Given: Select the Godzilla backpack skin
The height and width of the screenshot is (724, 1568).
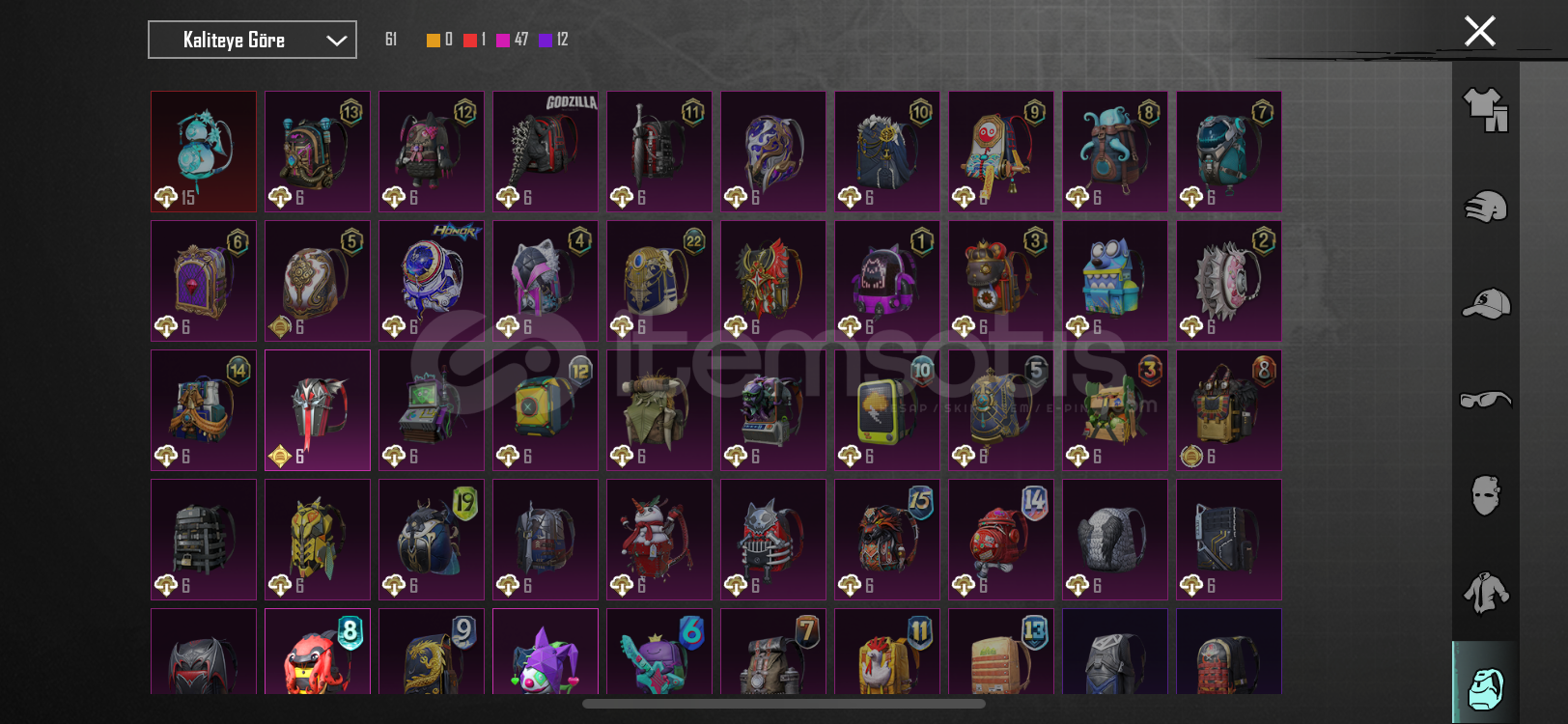Looking at the screenshot, I should [x=546, y=152].
